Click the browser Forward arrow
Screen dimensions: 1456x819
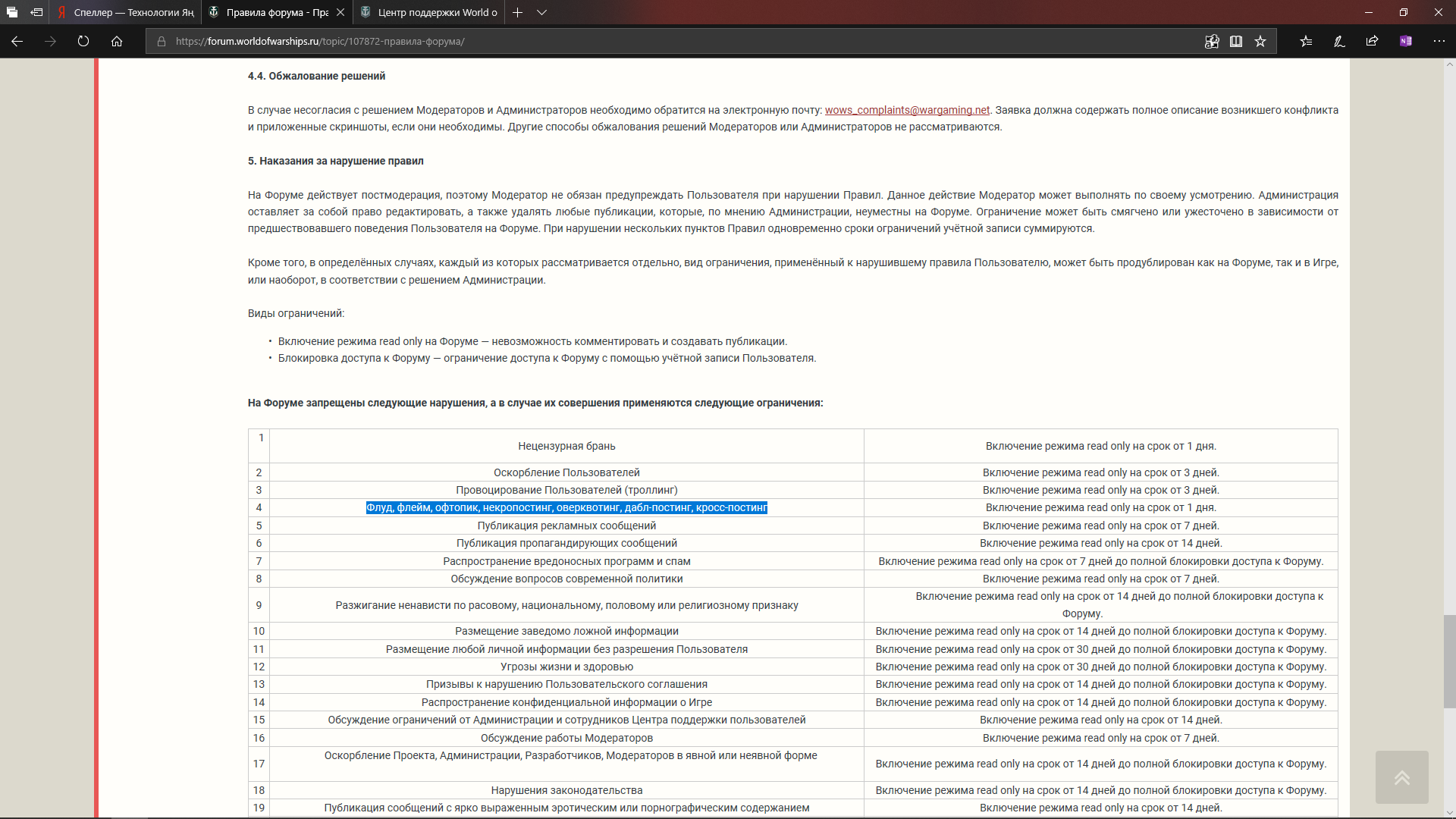pos(50,41)
